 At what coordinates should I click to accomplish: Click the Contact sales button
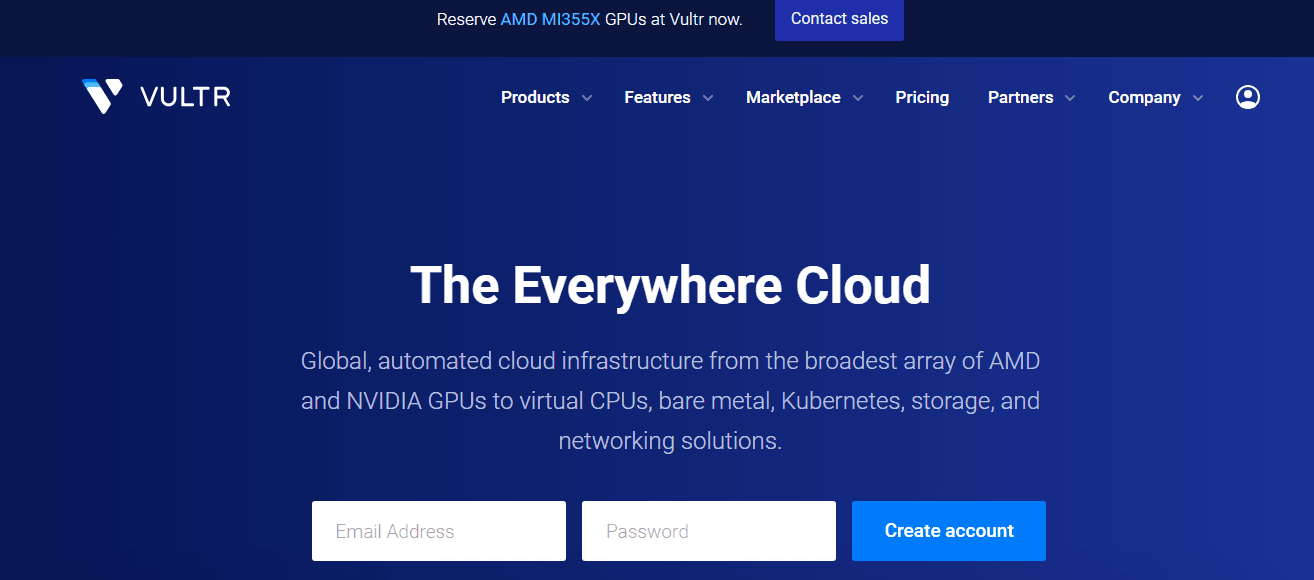click(839, 19)
